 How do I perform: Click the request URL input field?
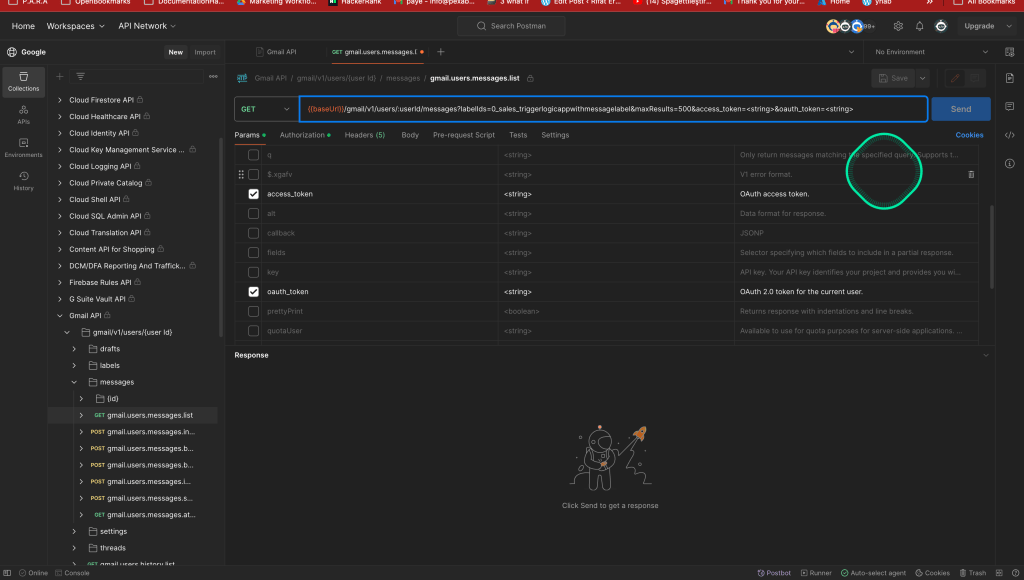(x=613, y=109)
